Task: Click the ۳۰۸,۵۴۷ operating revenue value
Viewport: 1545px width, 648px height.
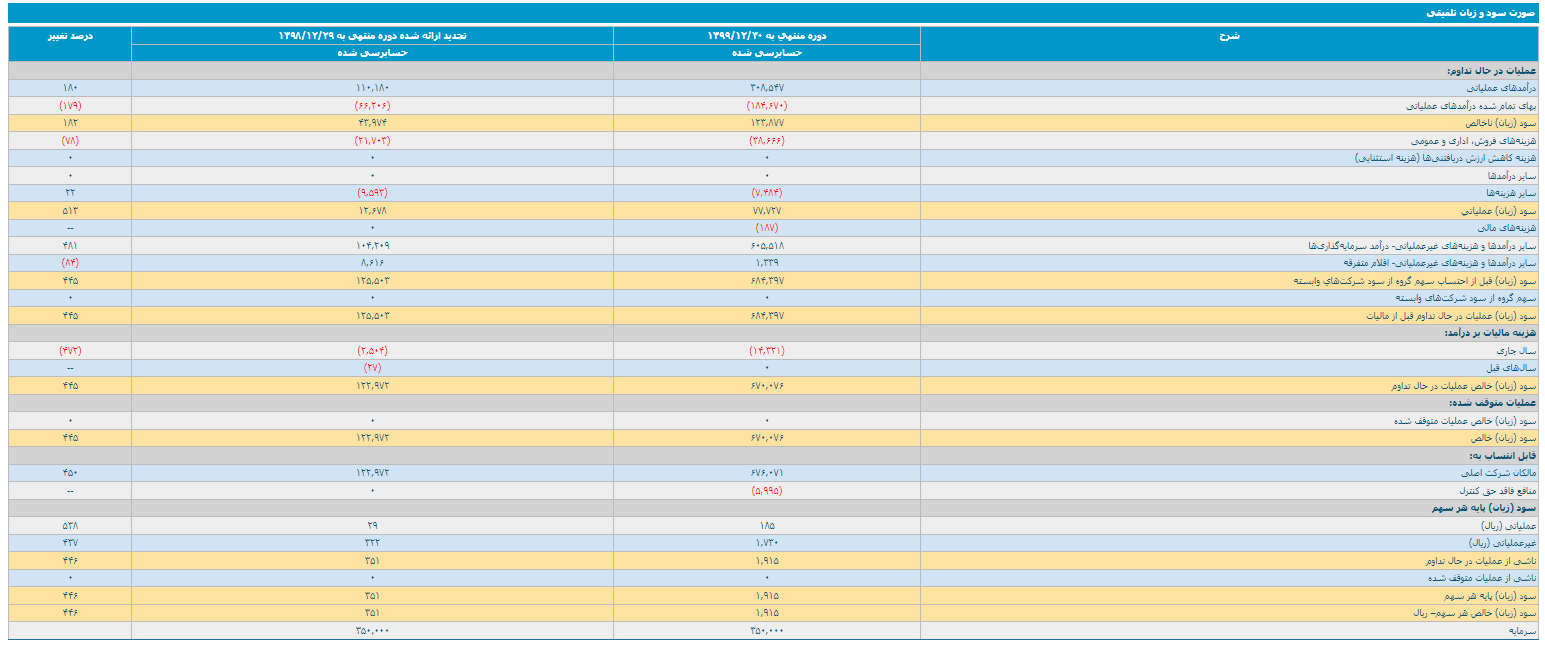Action: [767, 88]
